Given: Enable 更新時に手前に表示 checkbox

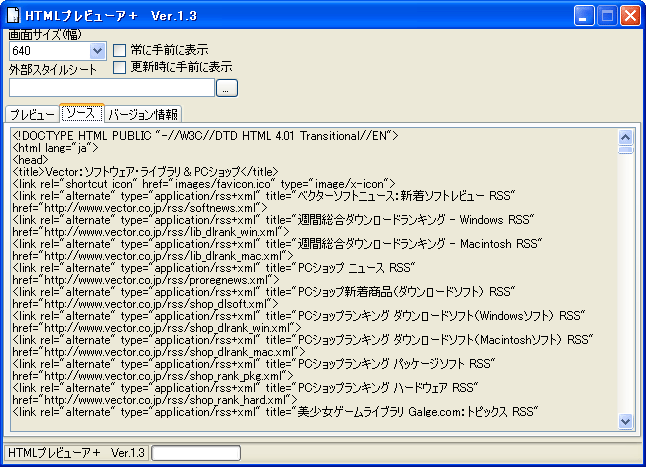Looking at the screenshot, I should pyautogui.click(x=119, y=67).
